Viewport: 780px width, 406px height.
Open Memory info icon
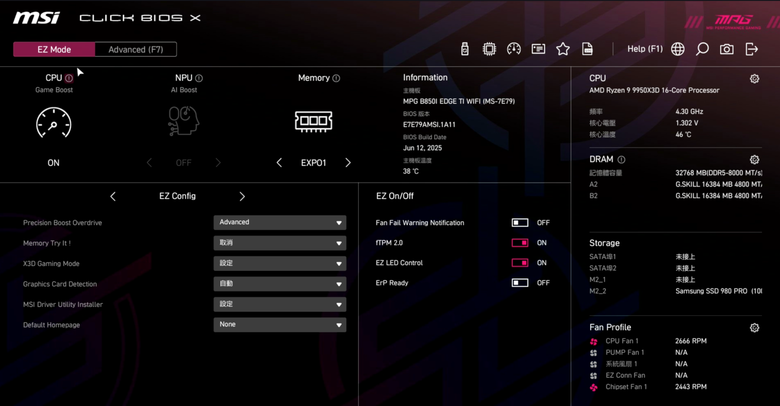(336, 78)
